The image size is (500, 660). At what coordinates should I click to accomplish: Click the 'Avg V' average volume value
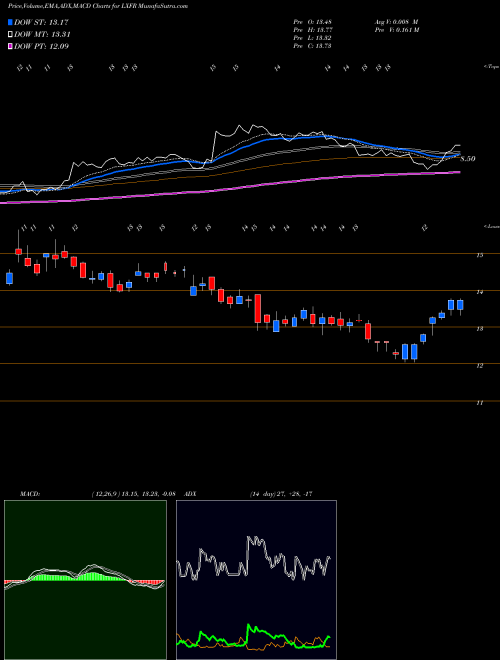[x=396, y=22]
